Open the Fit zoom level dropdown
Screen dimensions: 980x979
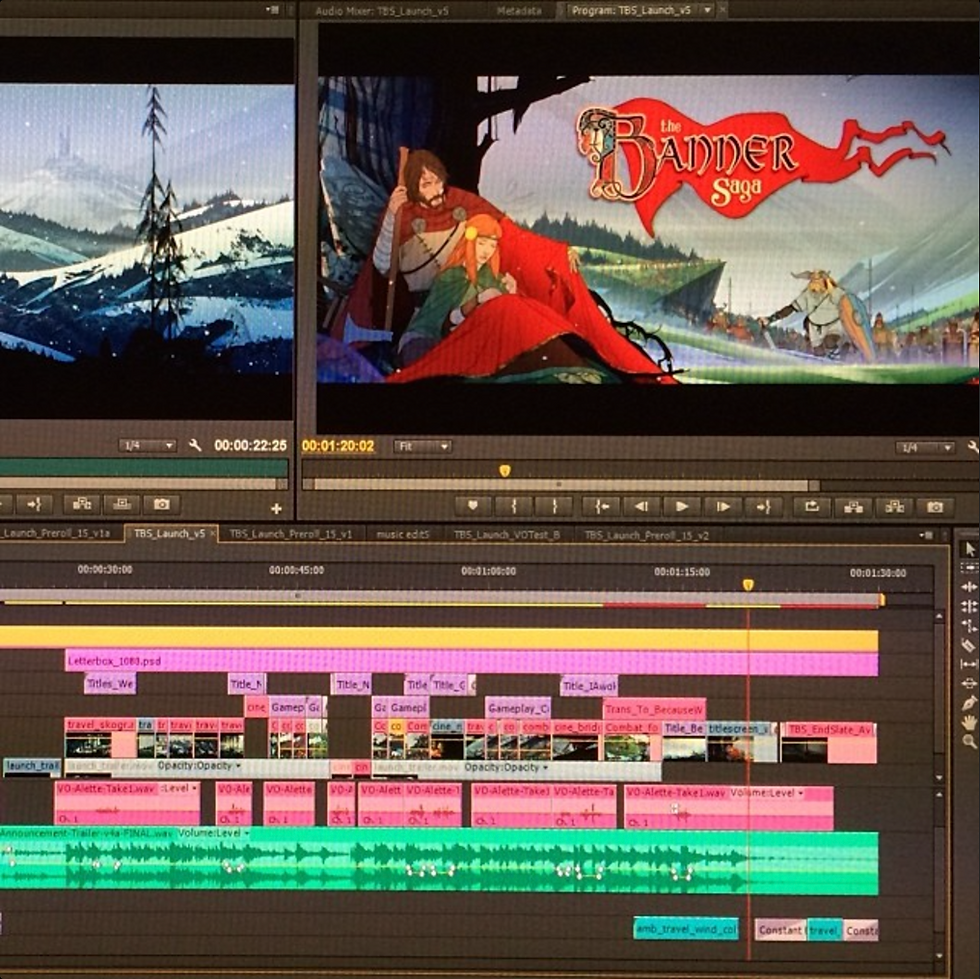(422, 446)
